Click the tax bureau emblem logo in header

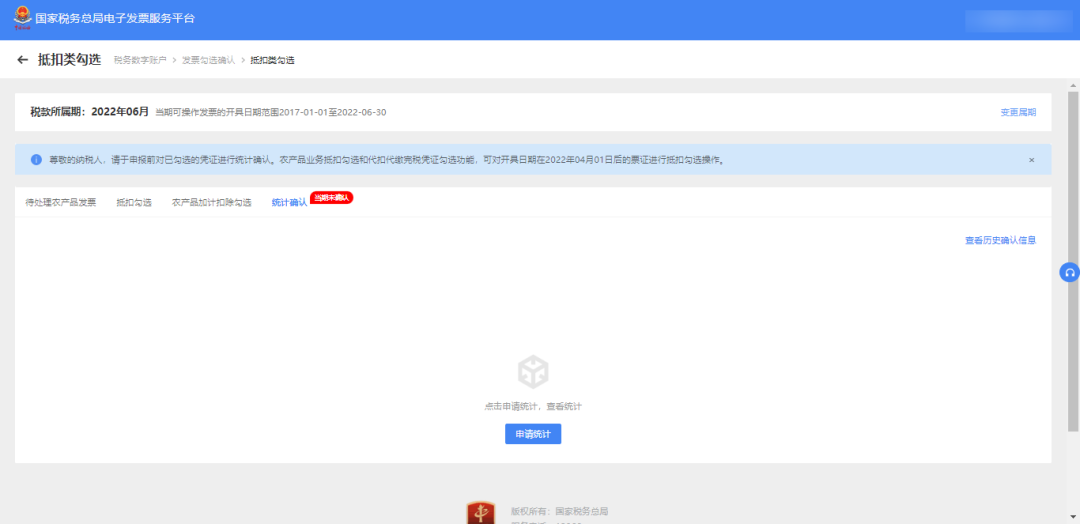pos(21,18)
